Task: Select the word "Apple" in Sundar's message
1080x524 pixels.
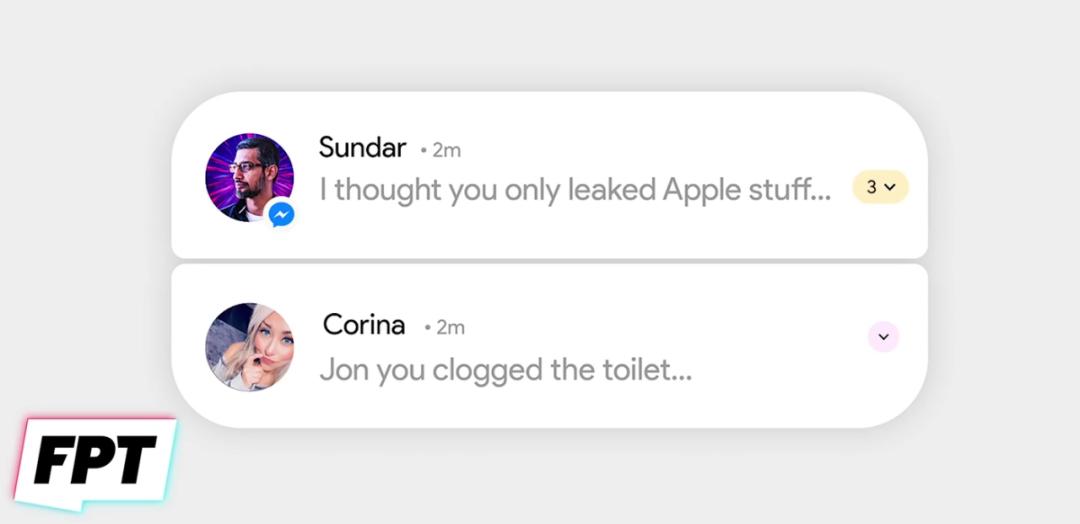Action: coord(704,189)
